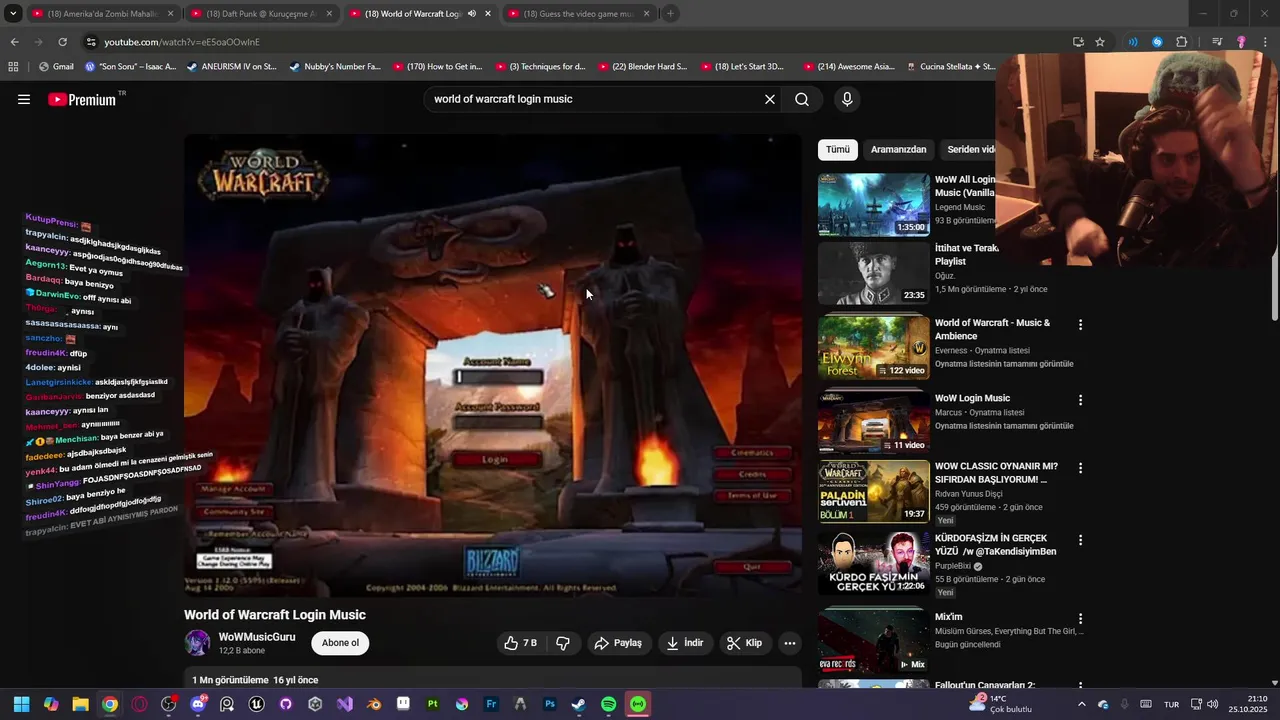This screenshot has height=720, width=1280.
Task: Clear the search box with the X
Action: coord(770,99)
